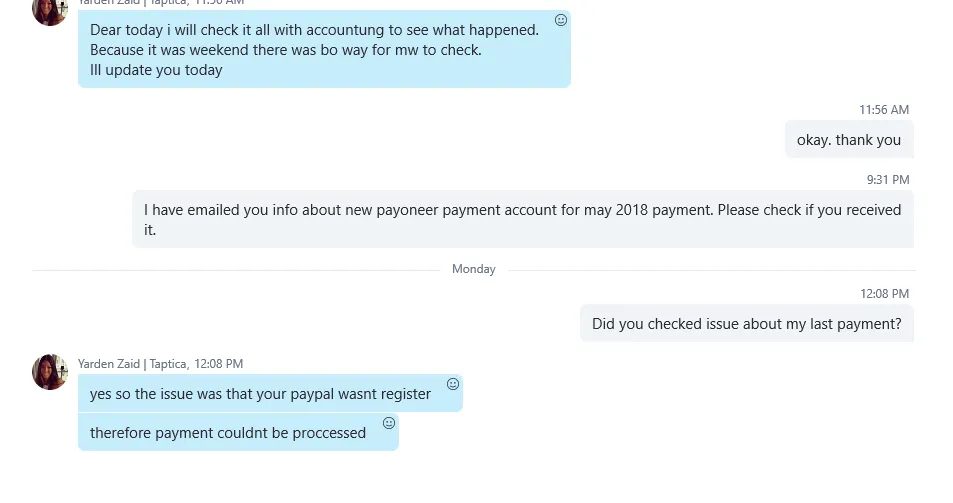Select the "therefore payment couldnt be proccessed" text
Screen dimensions: 953x503
(228, 433)
